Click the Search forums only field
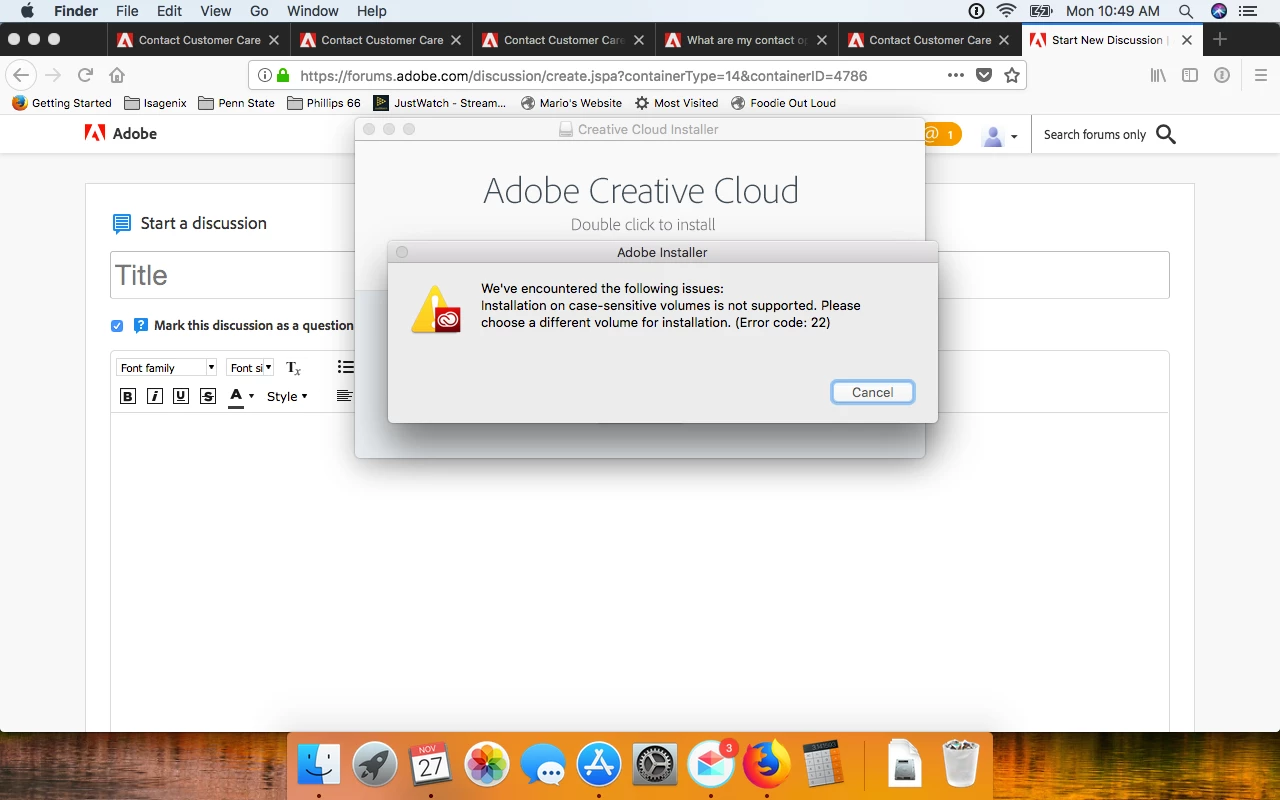1280x800 pixels. (x=1094, y=134)
